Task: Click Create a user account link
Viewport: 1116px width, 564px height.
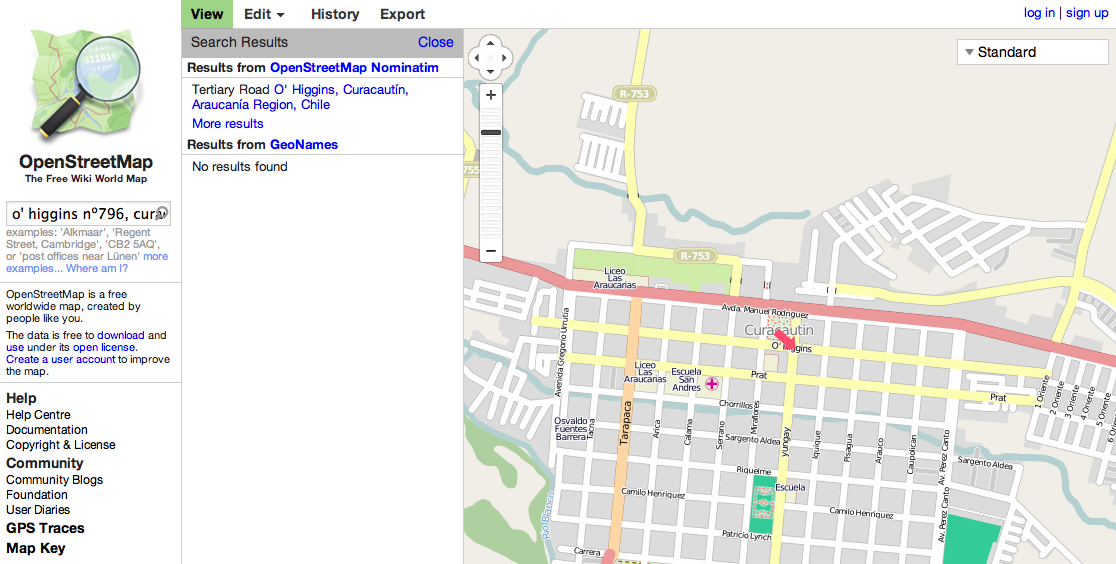Action: click(60, 360)
